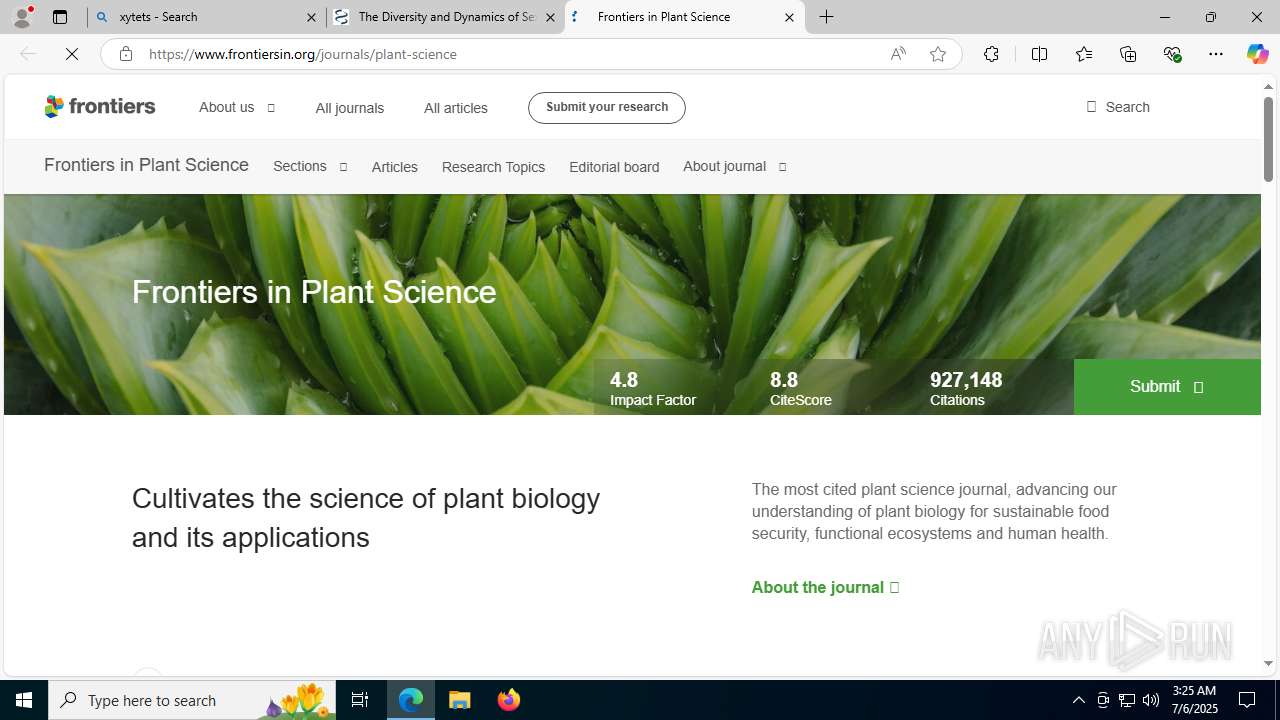Open Settings and more menu

click(x=1216, y=54)
